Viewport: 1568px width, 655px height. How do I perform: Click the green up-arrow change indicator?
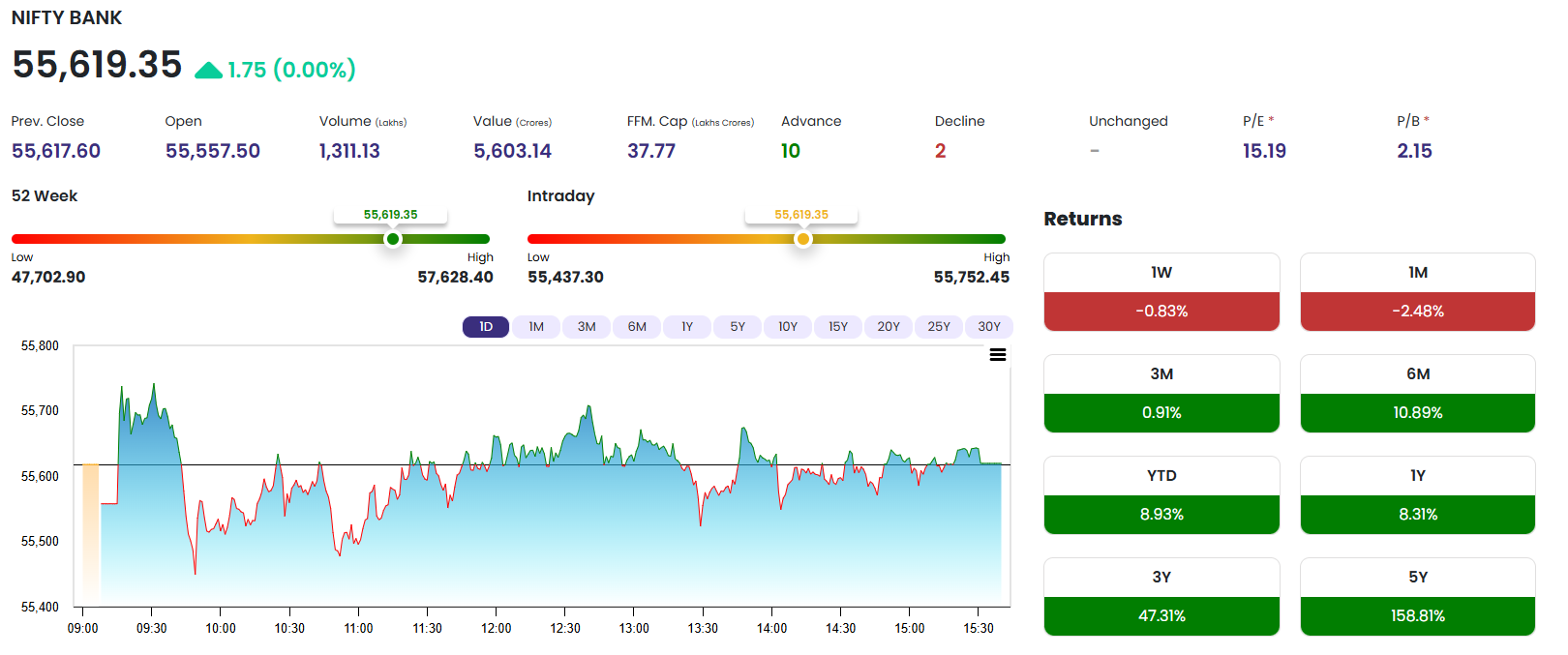tap(209, 70)
